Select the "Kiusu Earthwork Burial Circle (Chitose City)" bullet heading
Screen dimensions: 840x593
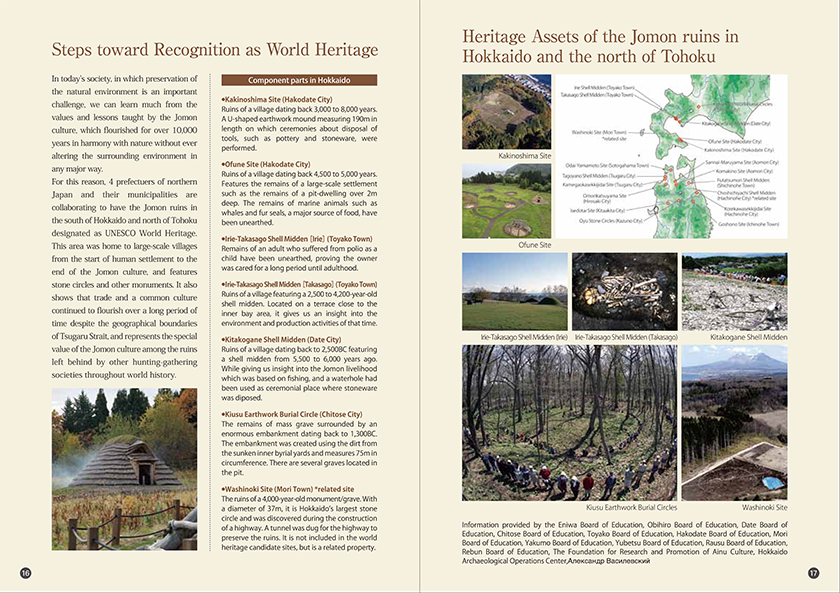(292, 415)
